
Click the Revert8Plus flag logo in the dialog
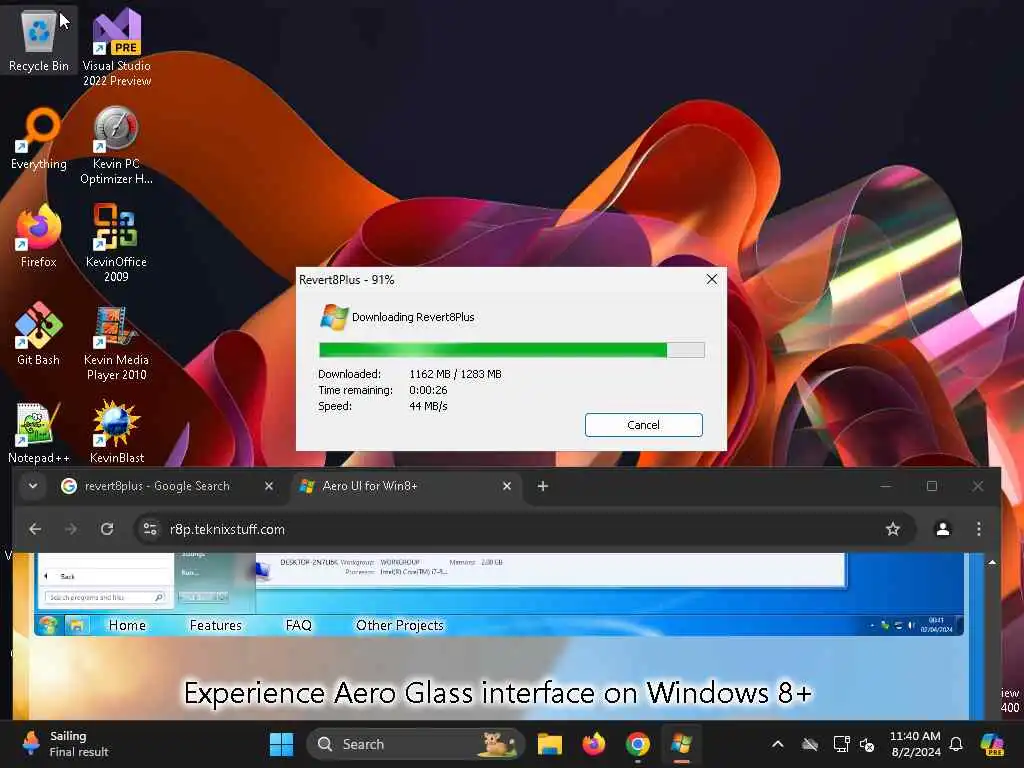coord(334,317)
